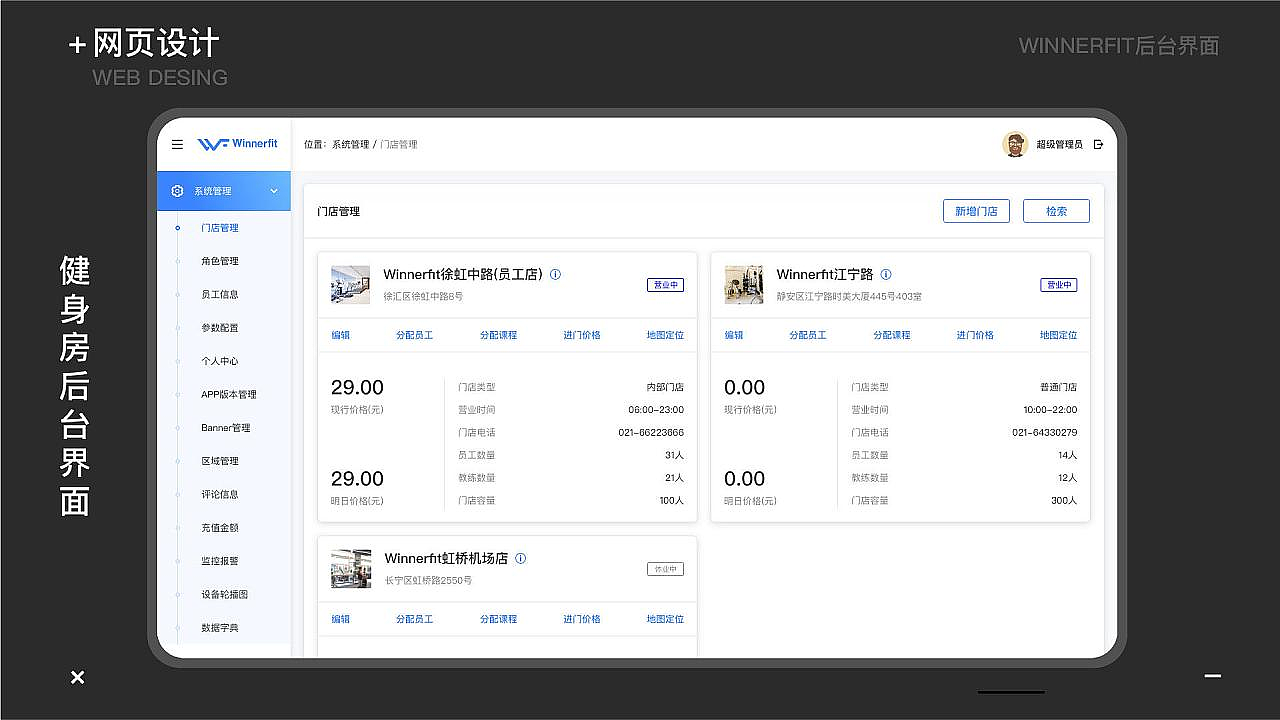This screenshot has height=720, width=1280.
Task: Click 进门价格 for Winnerfit徐虹中路(员工店)
Action: pyautogui.click(x=582, y=335)
